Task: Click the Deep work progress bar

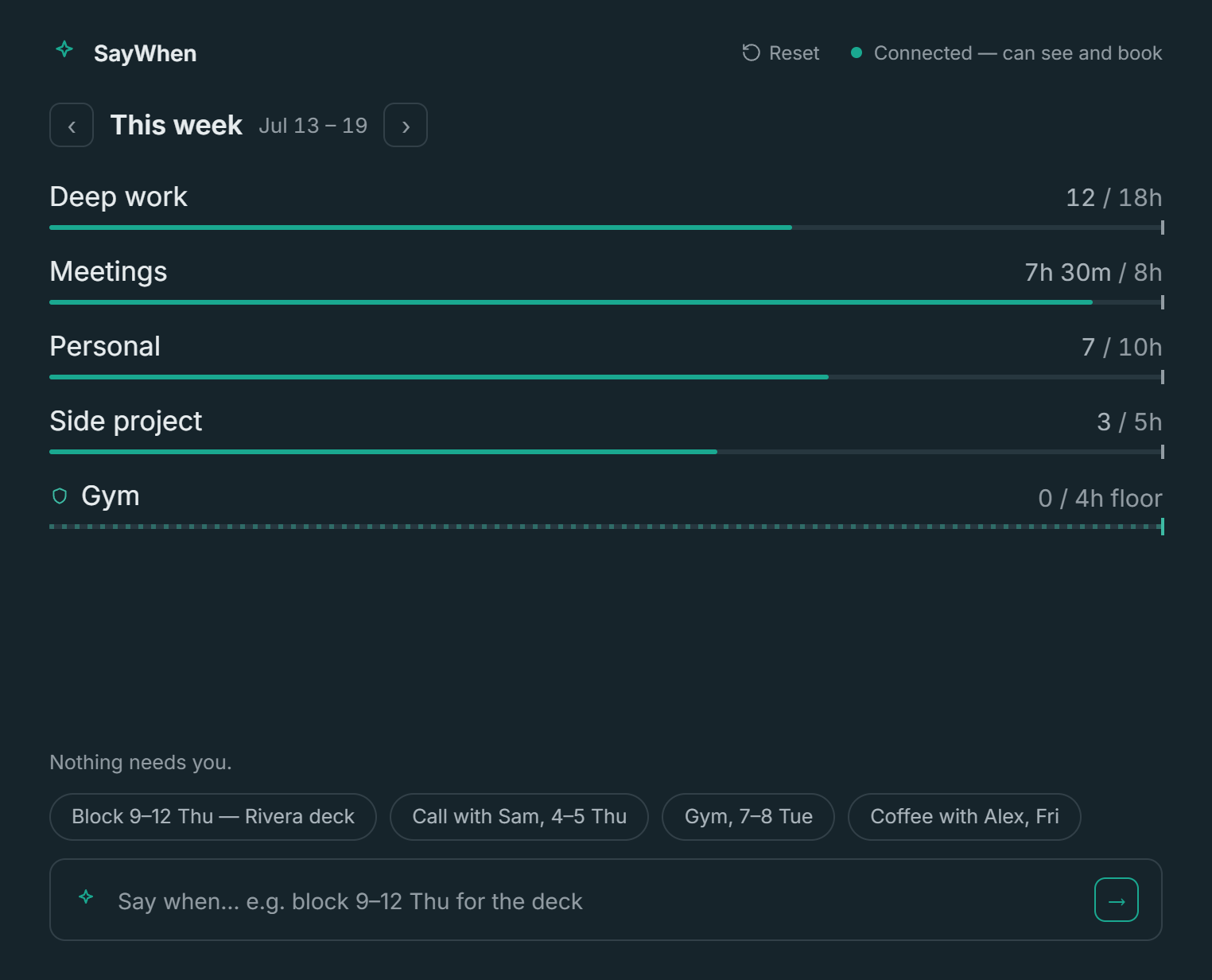Action: click(x=606, y=227)
